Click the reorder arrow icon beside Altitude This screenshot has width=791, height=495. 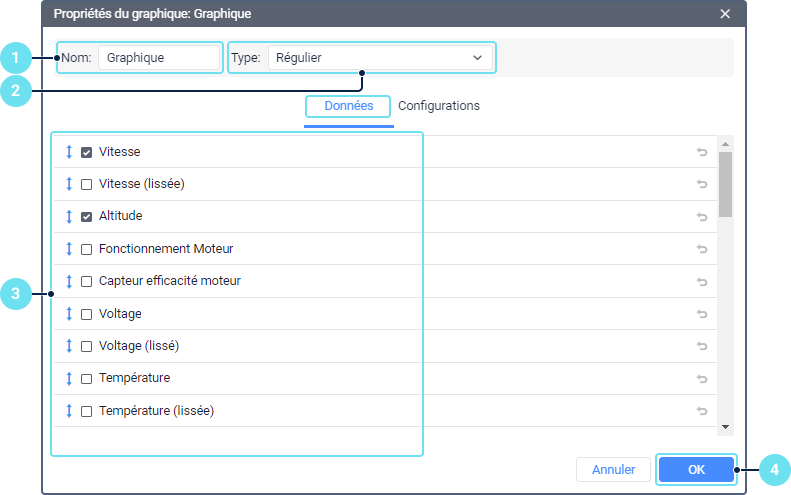tap(69, 216)
